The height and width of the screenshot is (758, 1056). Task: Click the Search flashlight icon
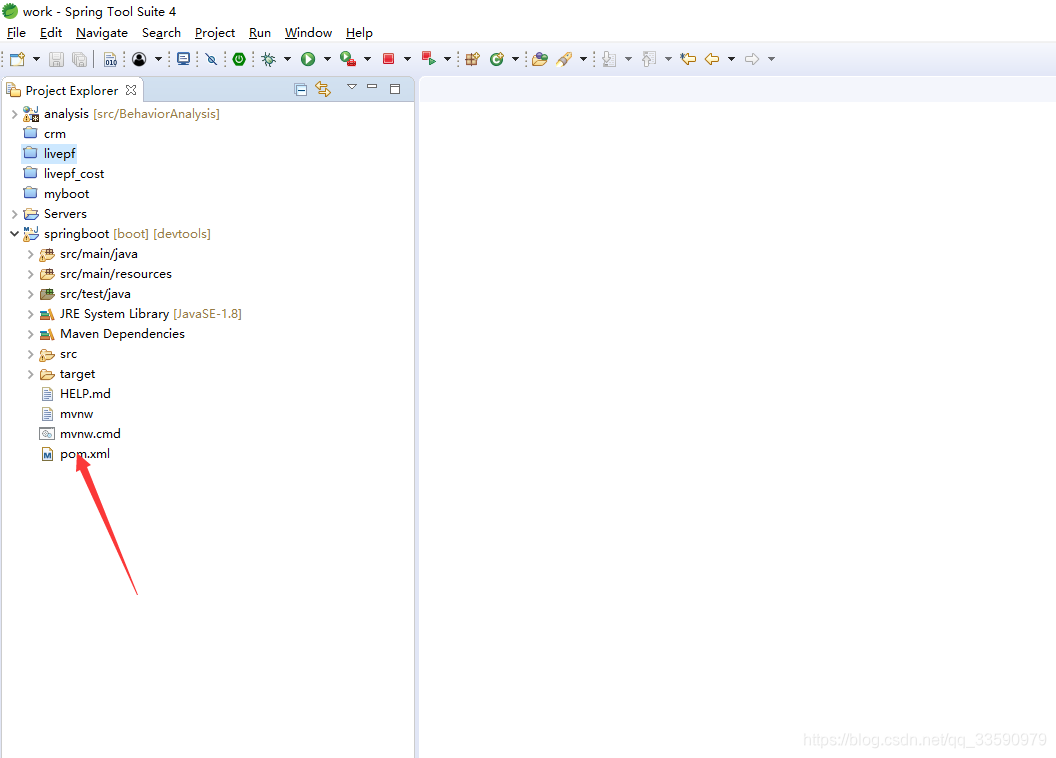coord(564,59)
